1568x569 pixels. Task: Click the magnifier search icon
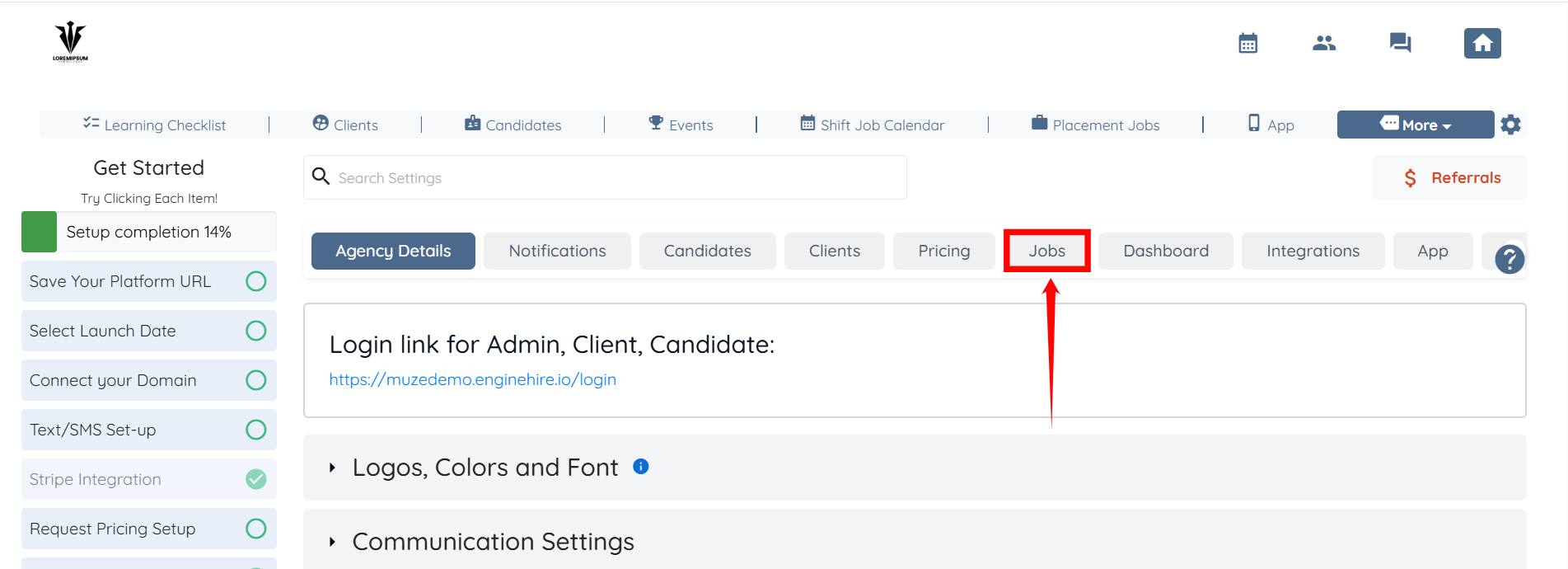pyautogui.click(x=321, y=176)
